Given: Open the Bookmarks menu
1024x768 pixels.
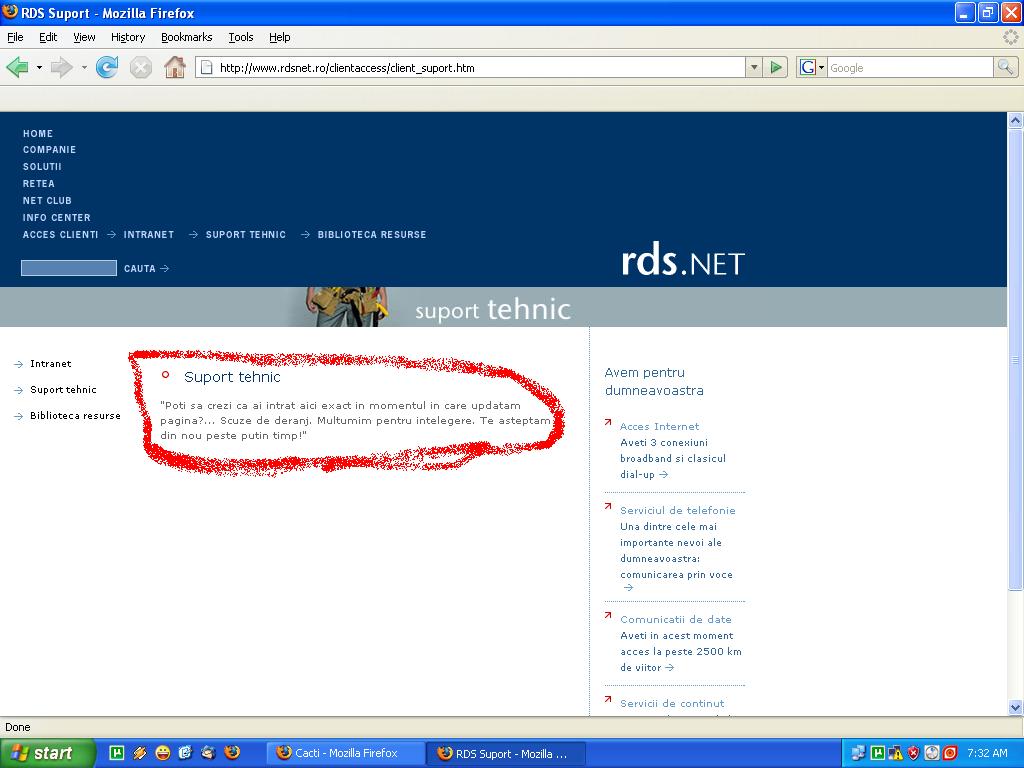Looking at the screenshot, I should [187, 37].
